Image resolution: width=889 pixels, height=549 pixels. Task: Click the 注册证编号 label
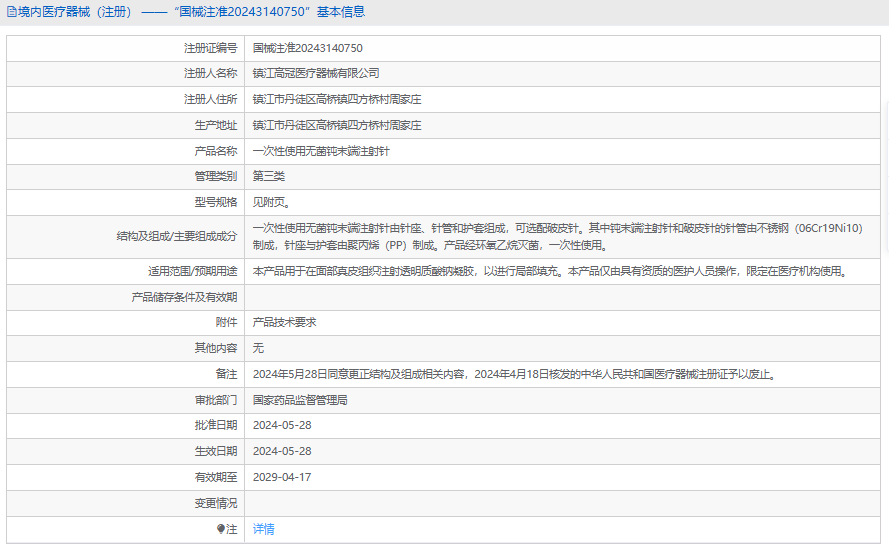(x=210, y=48)
